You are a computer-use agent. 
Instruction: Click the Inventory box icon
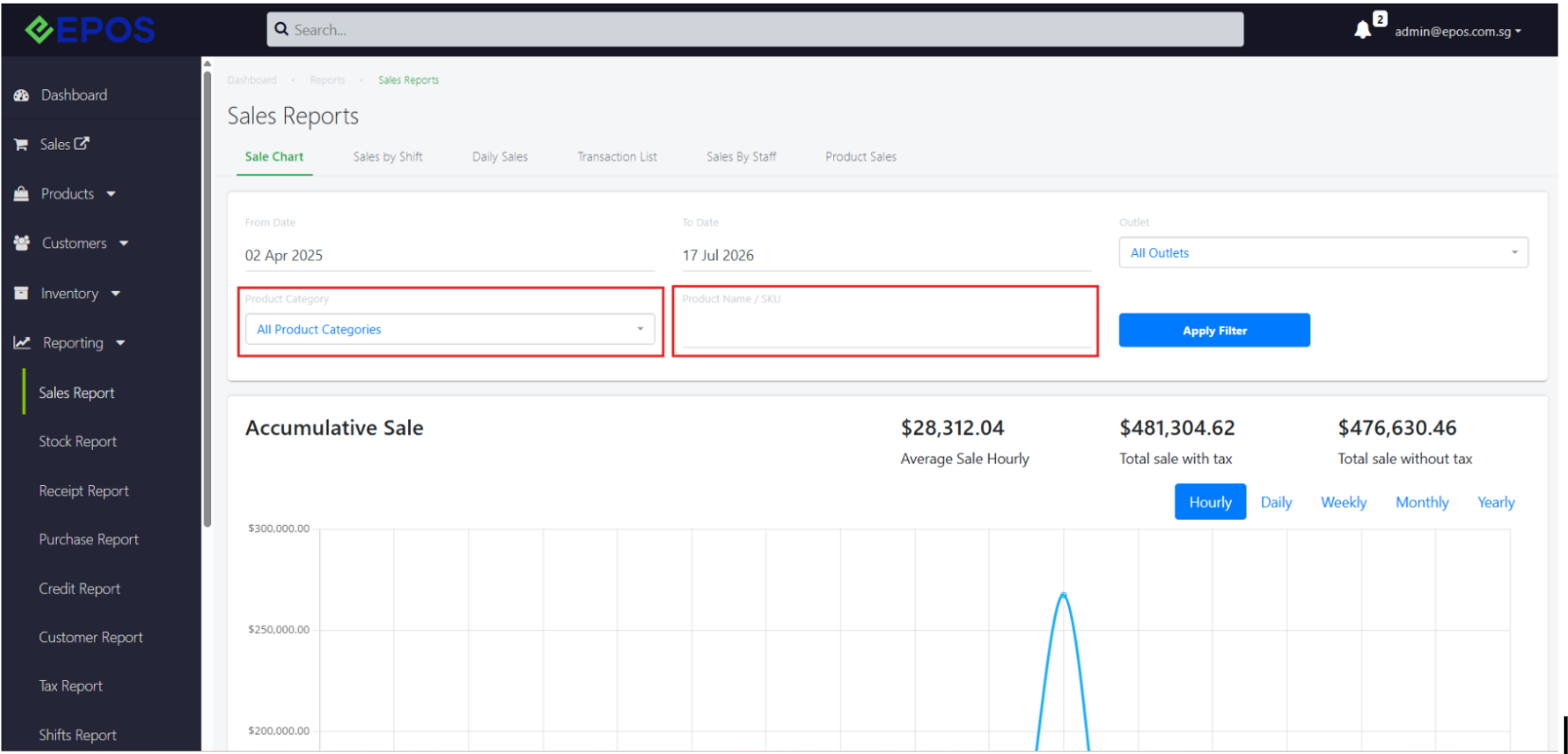[x=21, y=294]
